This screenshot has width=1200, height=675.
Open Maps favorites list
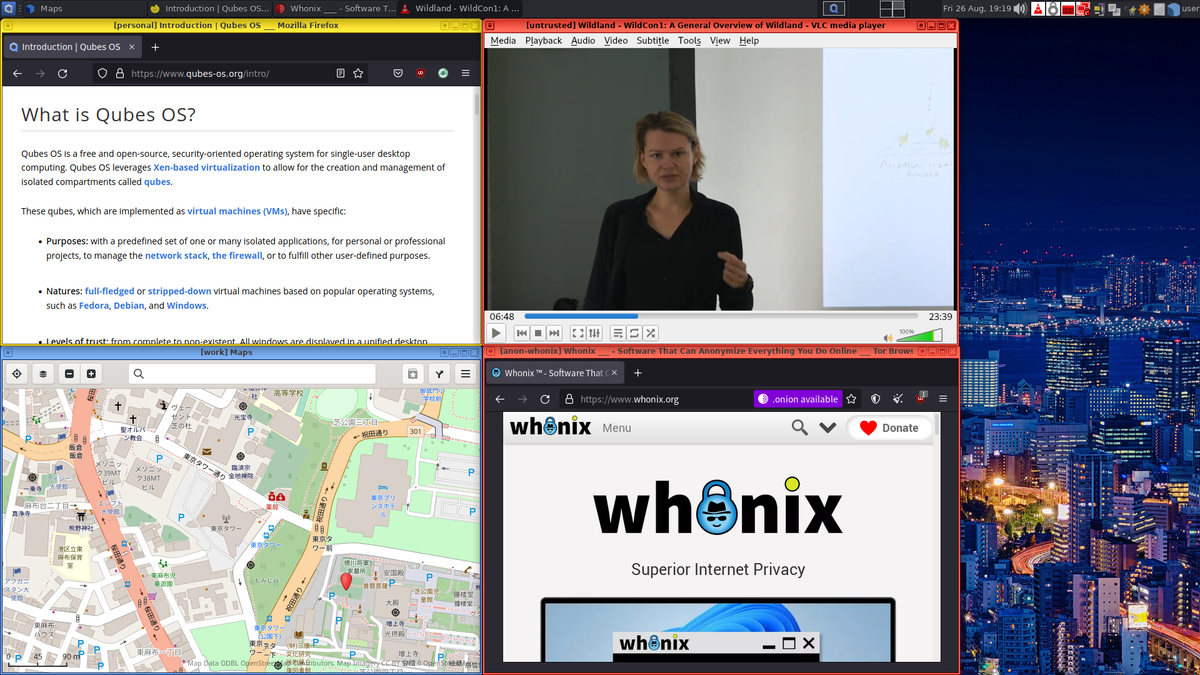[x=413, y=374]
